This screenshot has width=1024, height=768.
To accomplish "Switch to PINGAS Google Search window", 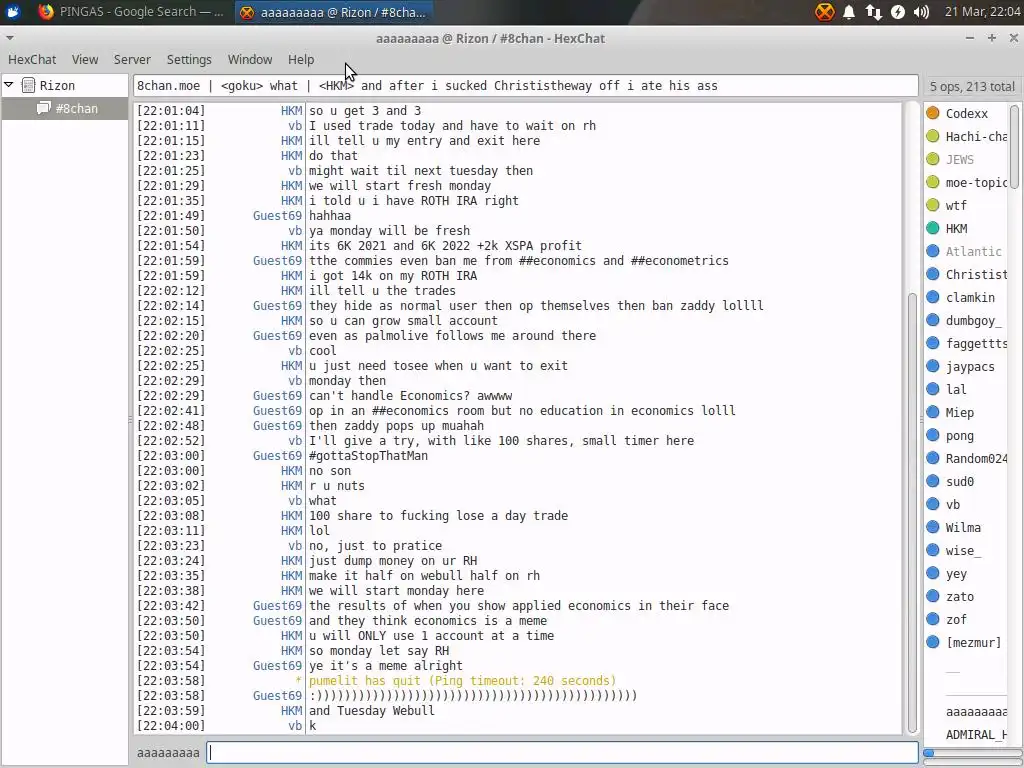I will tap(131, 12).
